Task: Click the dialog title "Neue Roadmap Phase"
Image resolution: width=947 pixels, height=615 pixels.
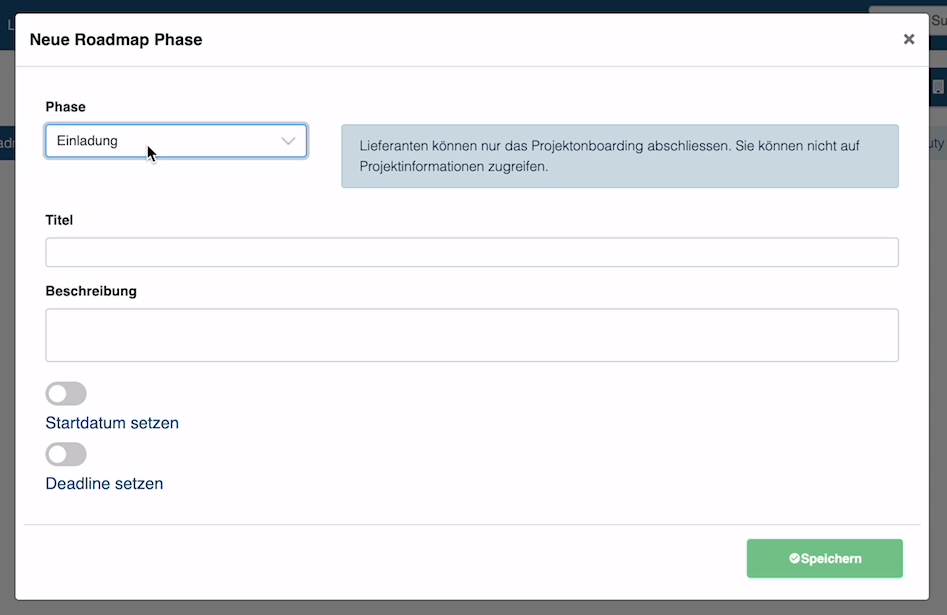Action: (x=115, y=40)
